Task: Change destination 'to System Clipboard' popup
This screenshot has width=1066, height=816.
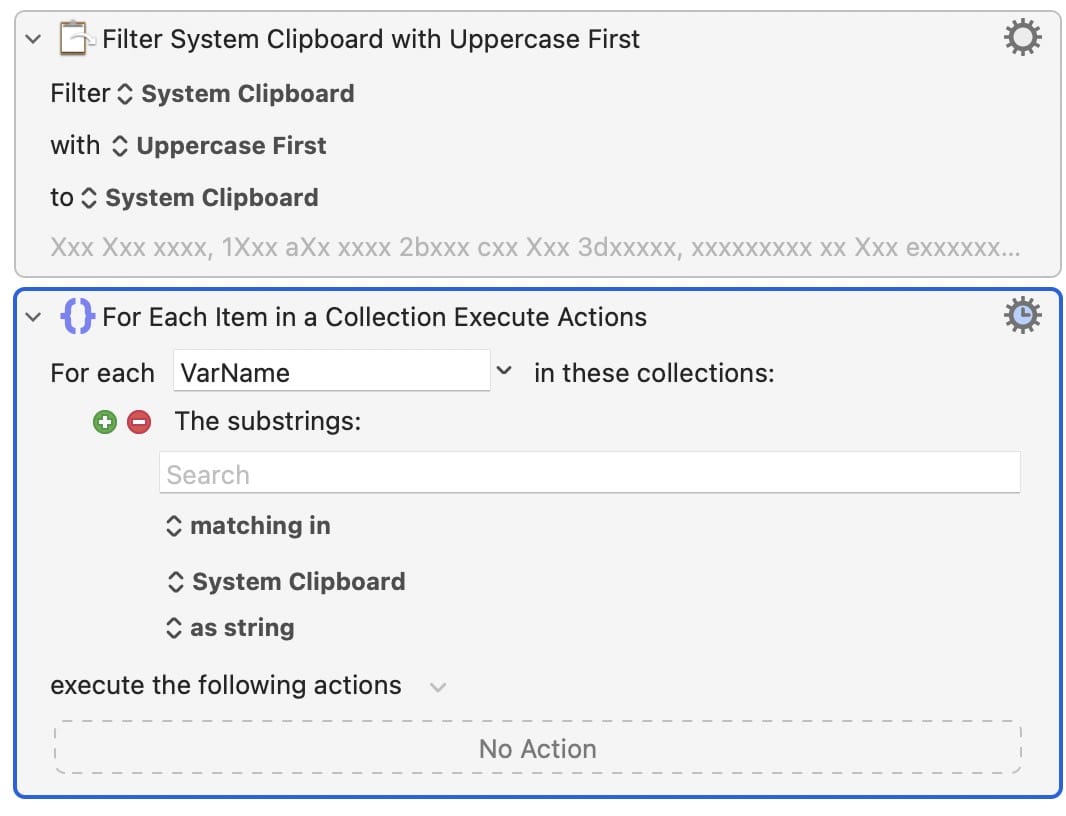Action: coord(200,198)
